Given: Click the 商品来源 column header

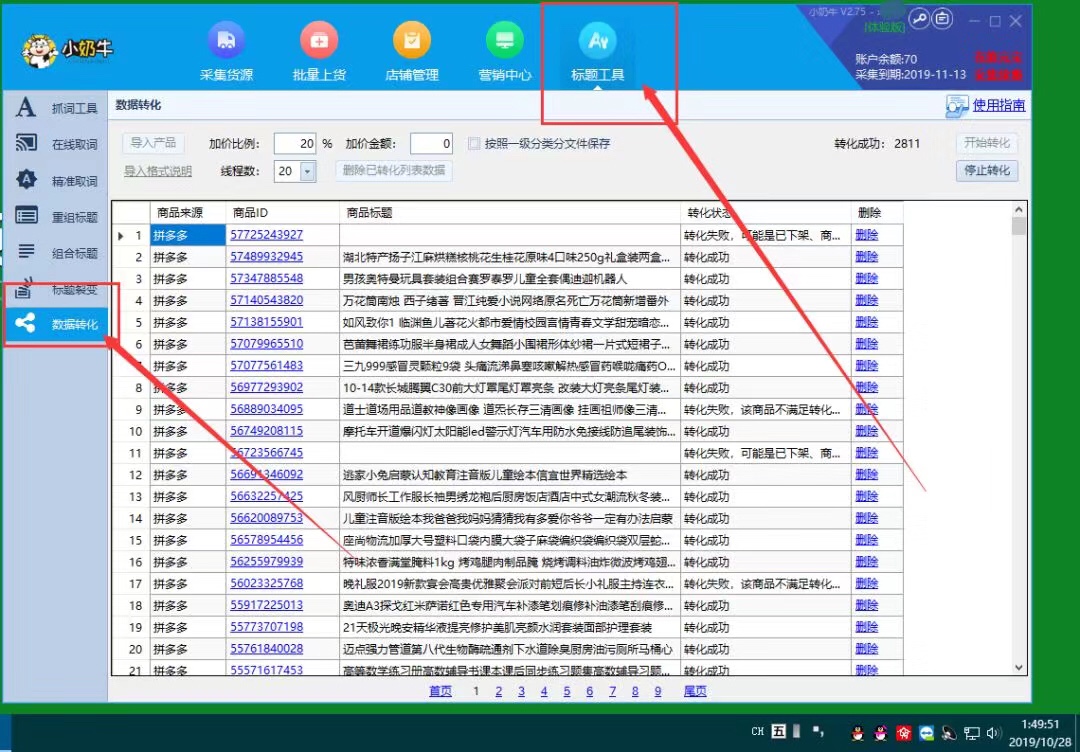Looking at the screenshot, I should point(187,213).
